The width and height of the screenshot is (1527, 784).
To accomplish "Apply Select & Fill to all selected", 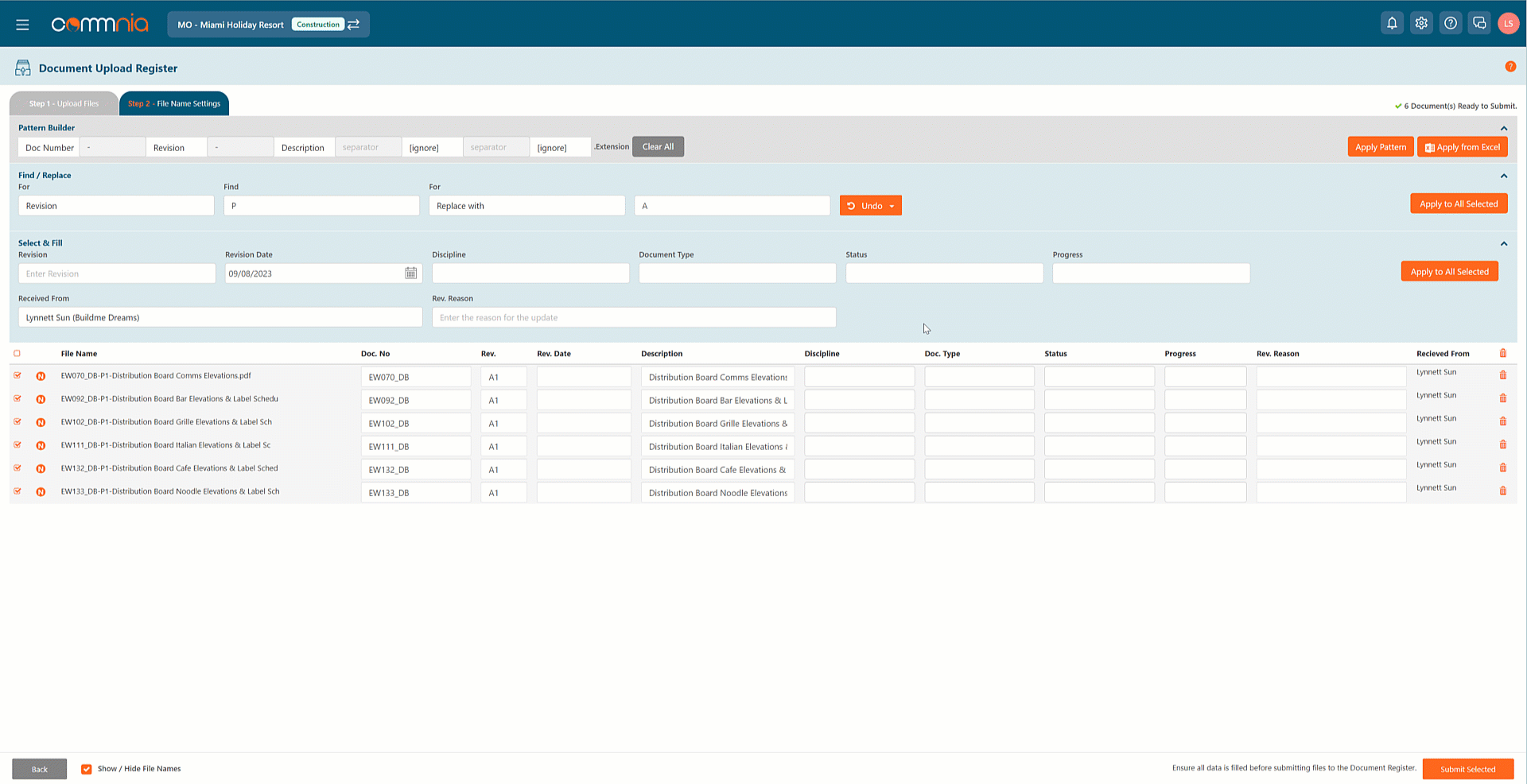I will tap(1449, 271).
